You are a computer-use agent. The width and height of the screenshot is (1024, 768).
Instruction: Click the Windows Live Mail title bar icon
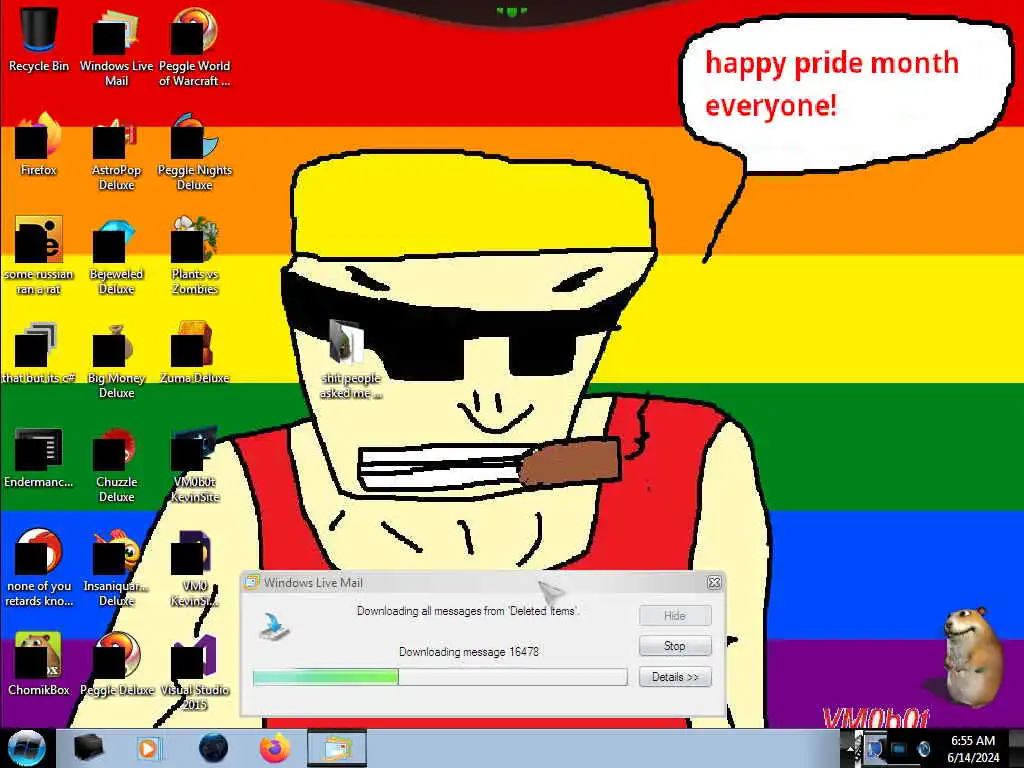tap(252, 582)
